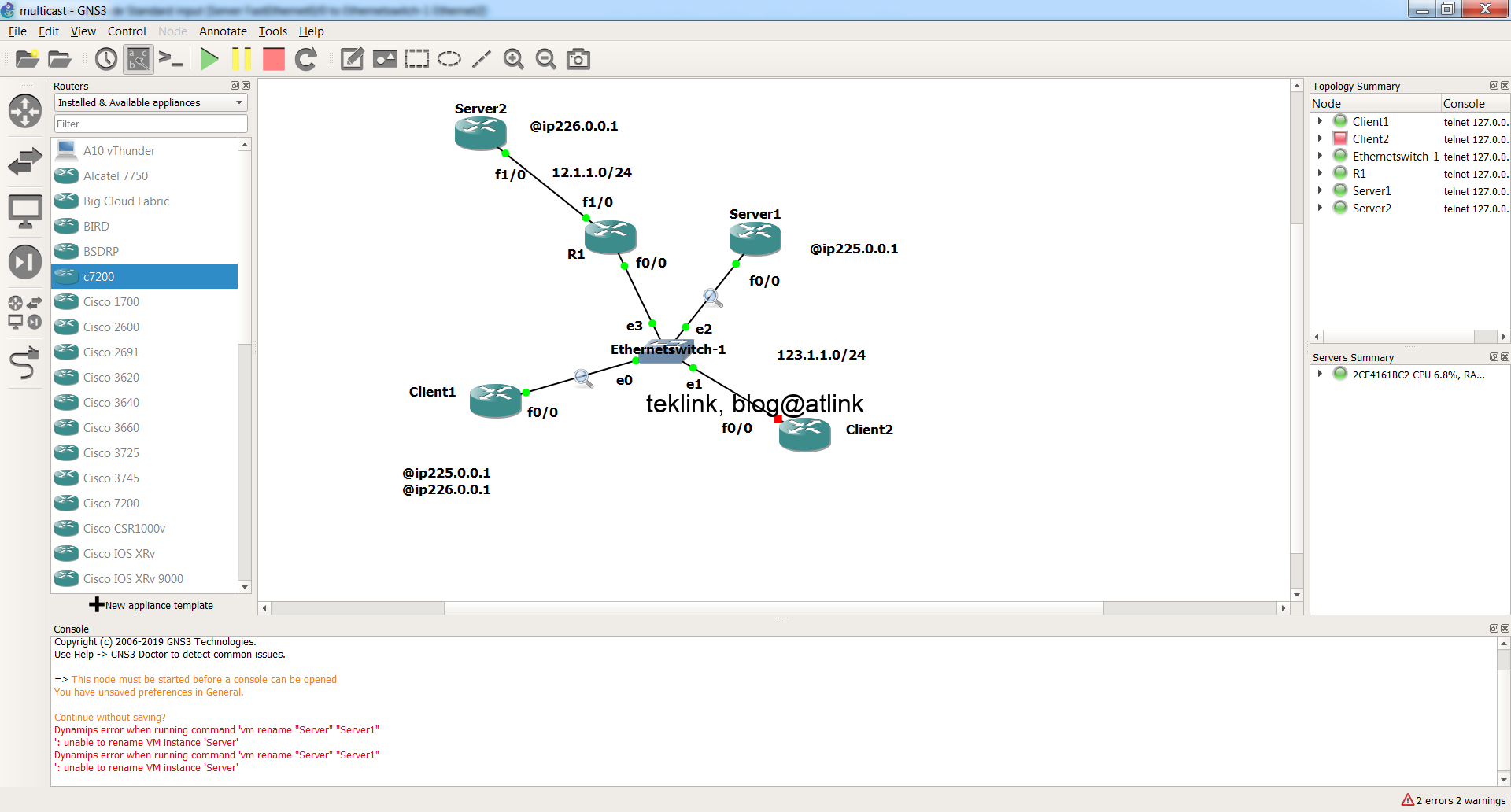Expand the 2CE4161BC2 server in Servers Summary

click(1321, 375)
